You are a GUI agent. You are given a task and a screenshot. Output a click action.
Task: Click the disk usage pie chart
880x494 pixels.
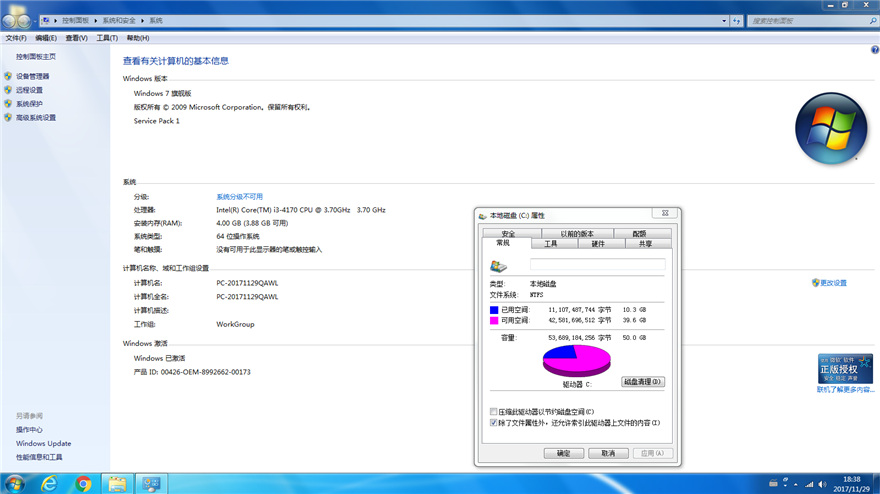coord(576,361)
